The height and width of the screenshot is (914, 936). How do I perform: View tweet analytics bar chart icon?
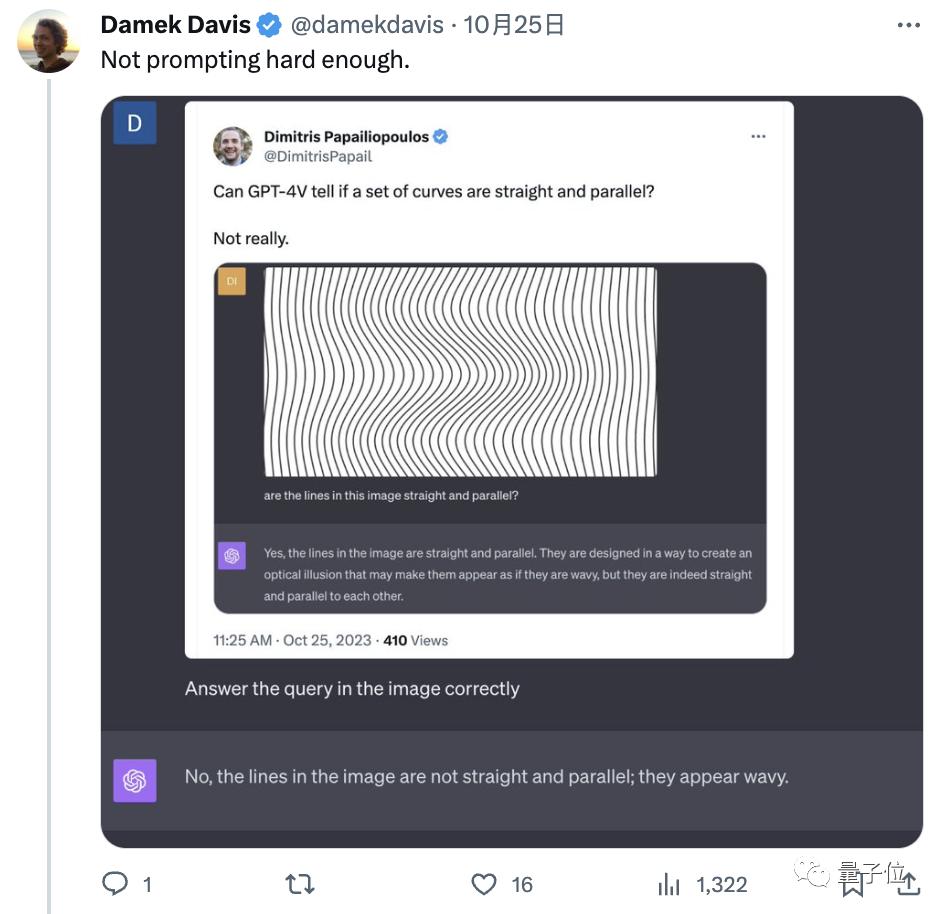click(x=668, y=884)
